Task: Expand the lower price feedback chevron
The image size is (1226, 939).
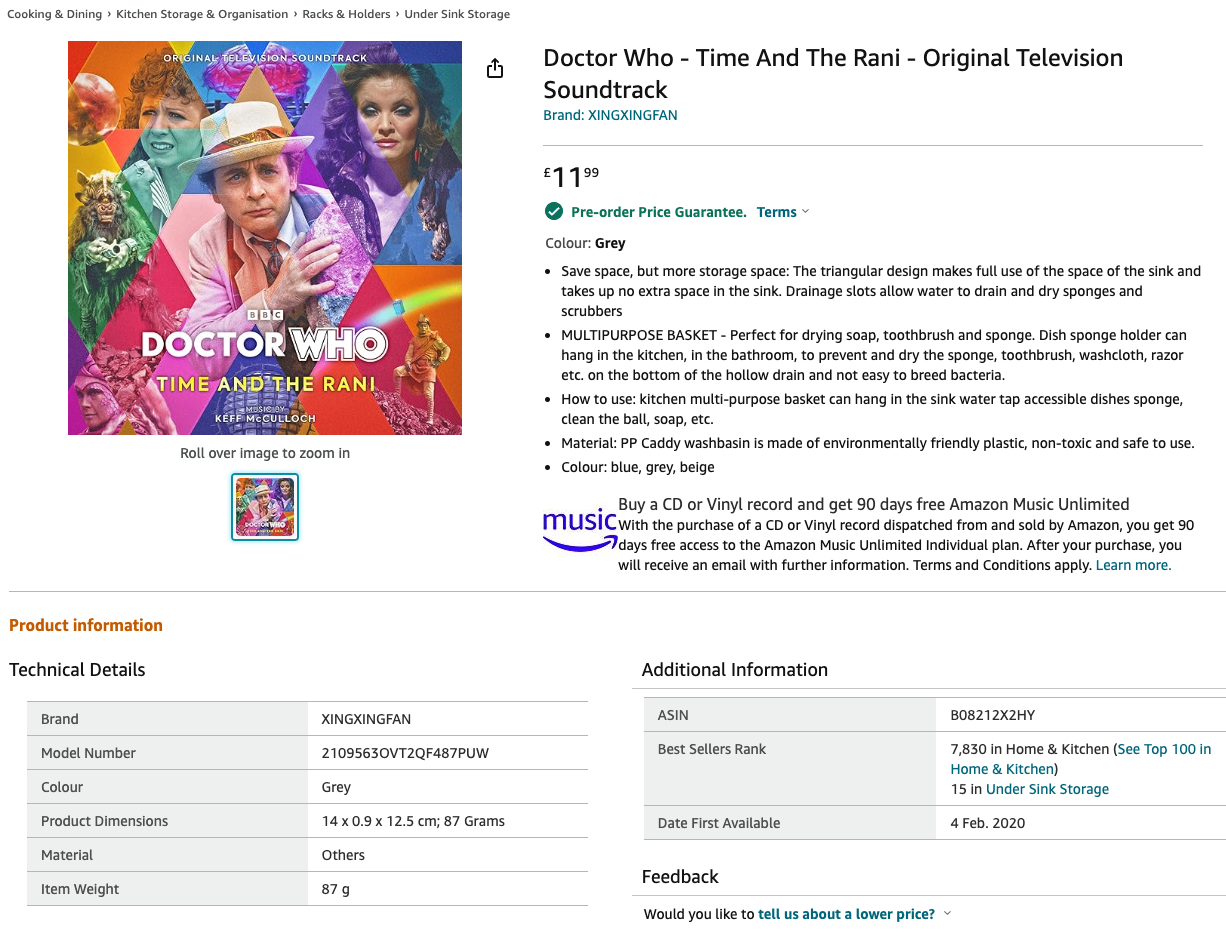Action: point(947,913)
